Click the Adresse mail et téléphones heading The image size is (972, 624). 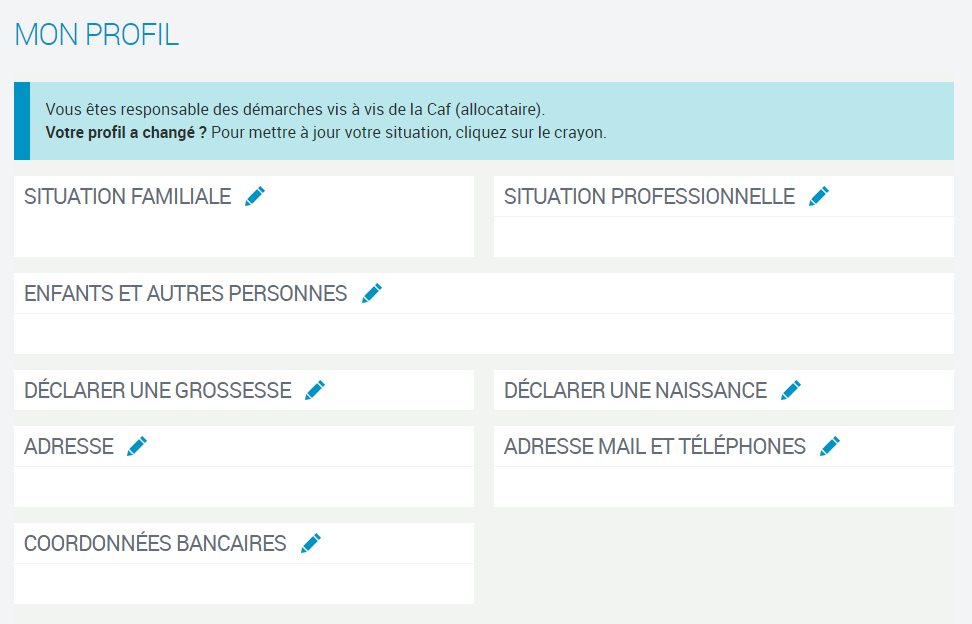[x=654, y=447]
